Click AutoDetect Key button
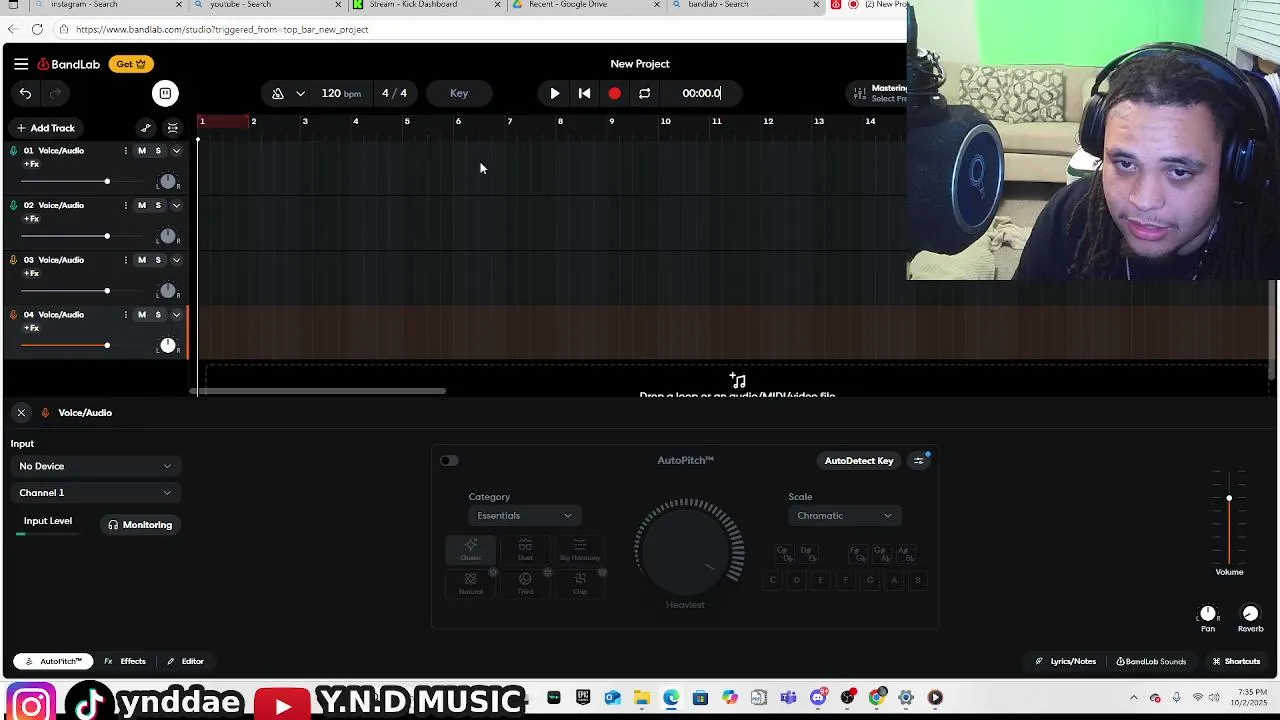1280x720 pixels. 859,461
